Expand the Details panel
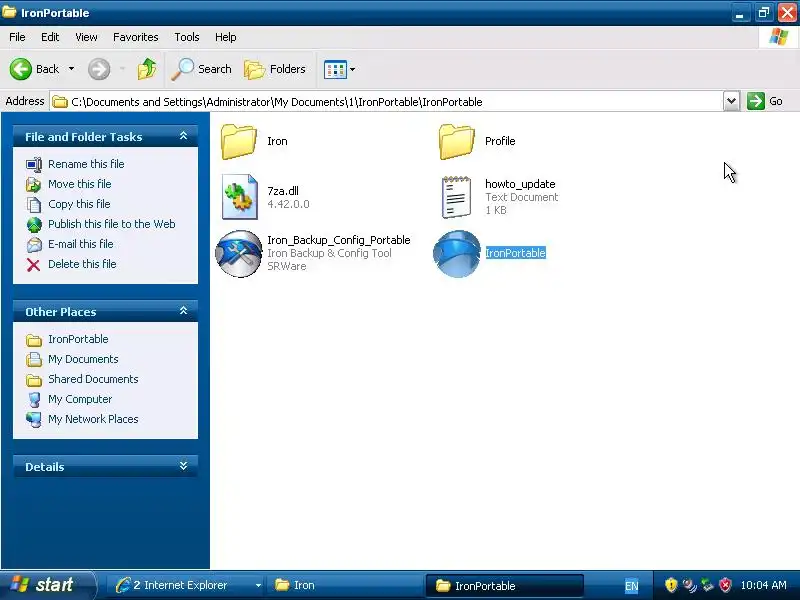This screenshot has height=600, width=800. 184,466
